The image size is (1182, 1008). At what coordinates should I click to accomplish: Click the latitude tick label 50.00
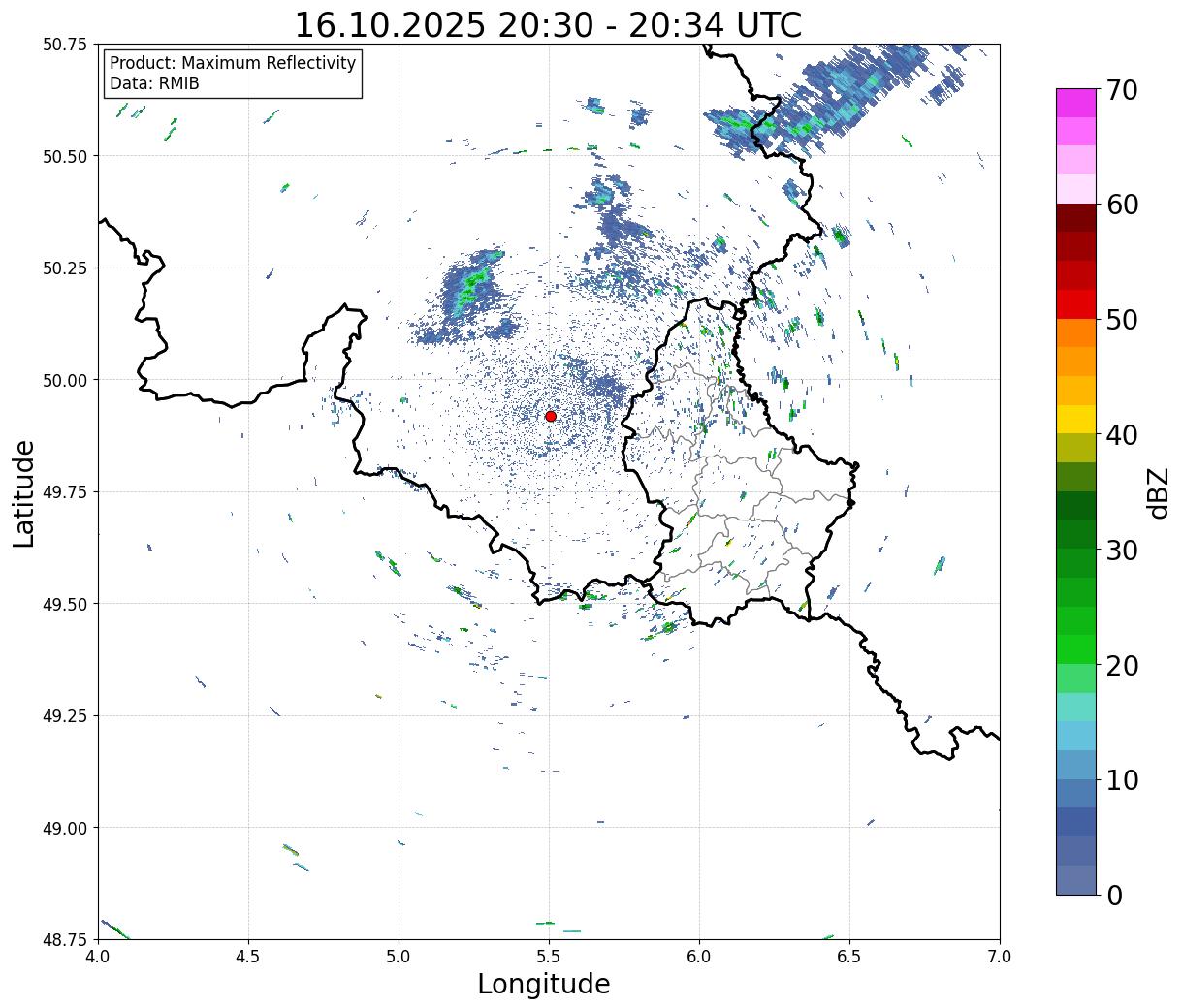coord(64,380)
